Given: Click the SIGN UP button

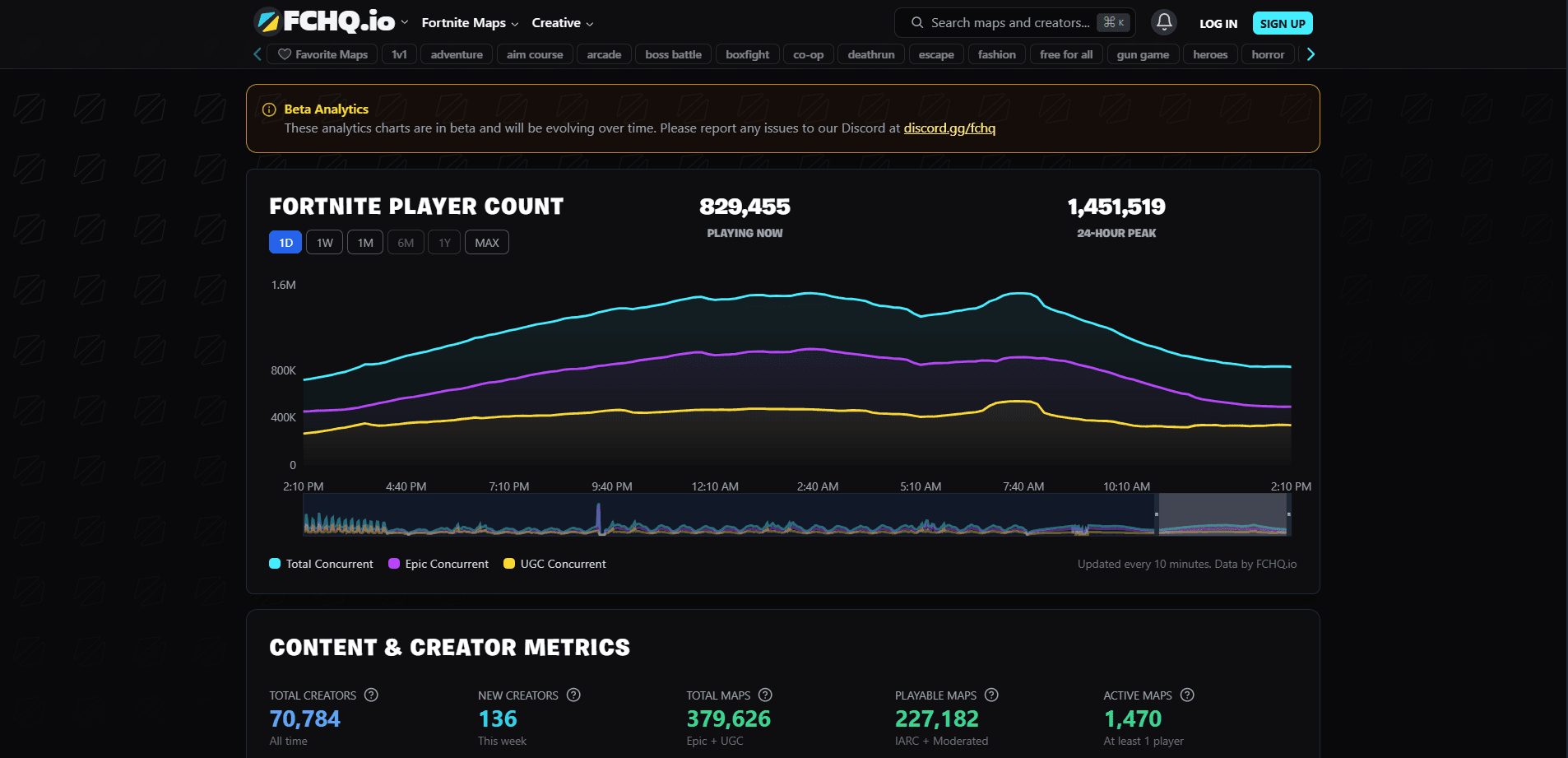Looking at the screenshot, I should [x=1283, y=23].
